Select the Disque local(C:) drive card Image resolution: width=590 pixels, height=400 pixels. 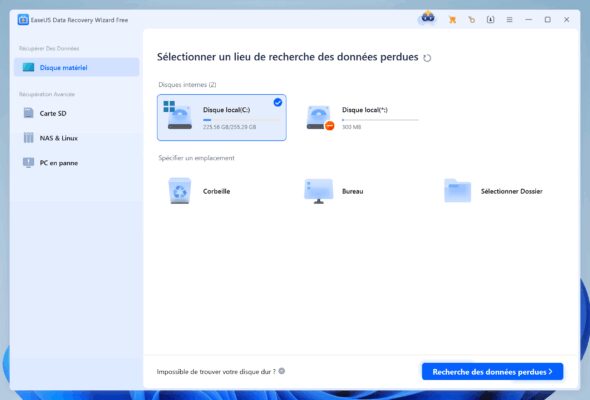pyautogui.click(x=222, y=117)
